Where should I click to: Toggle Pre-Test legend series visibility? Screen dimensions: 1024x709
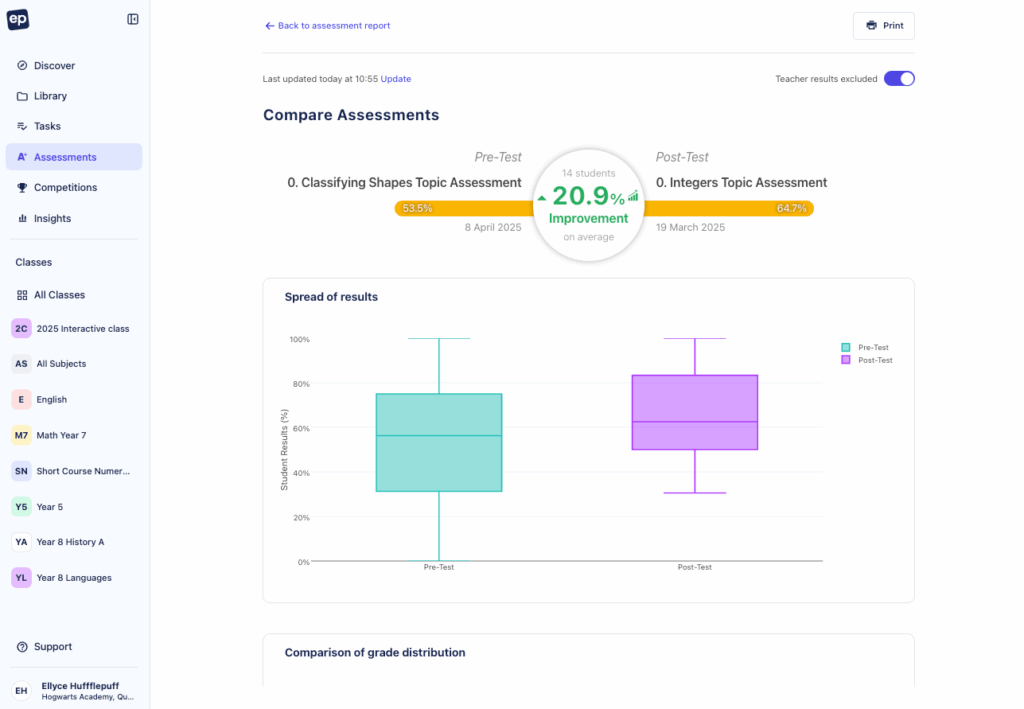[866, 347]
